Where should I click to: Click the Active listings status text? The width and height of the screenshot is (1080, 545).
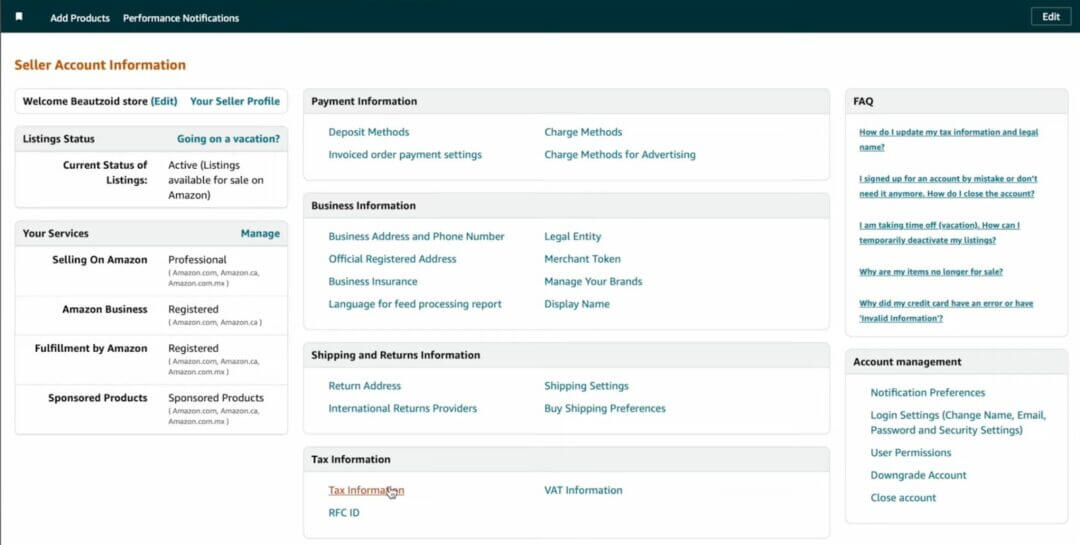216,181
